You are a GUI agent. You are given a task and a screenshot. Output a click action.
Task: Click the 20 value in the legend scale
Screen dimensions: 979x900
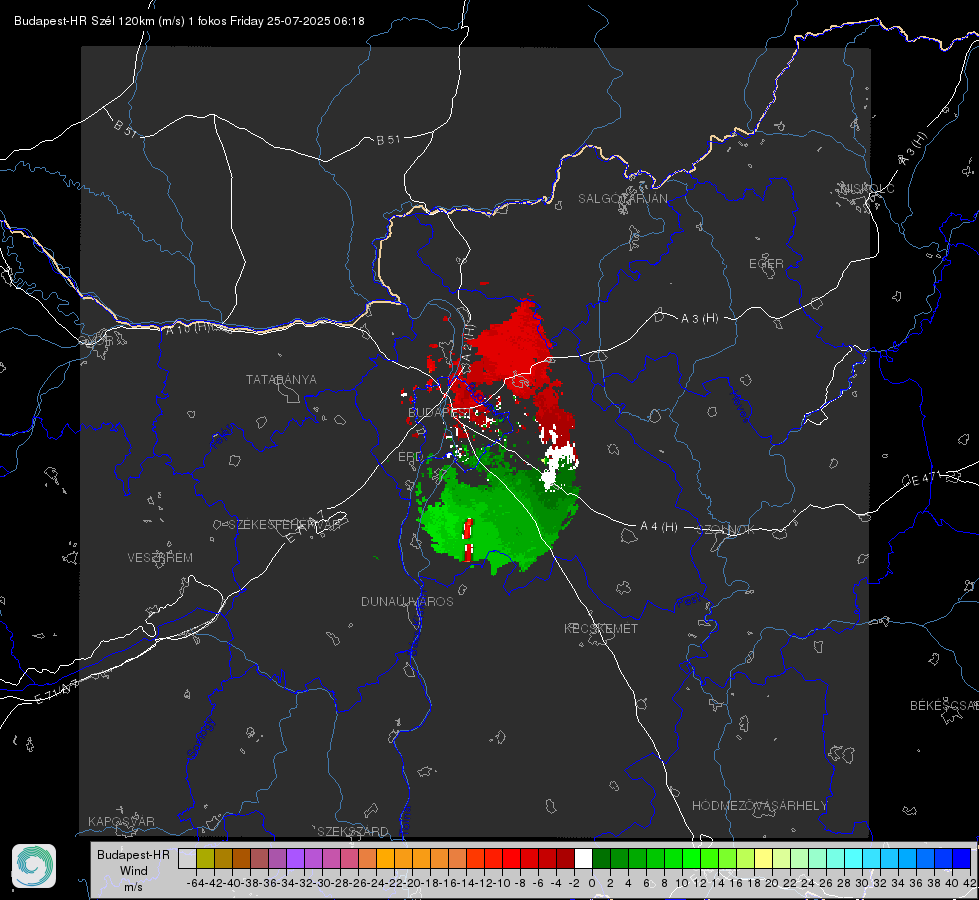pos(772,883)
